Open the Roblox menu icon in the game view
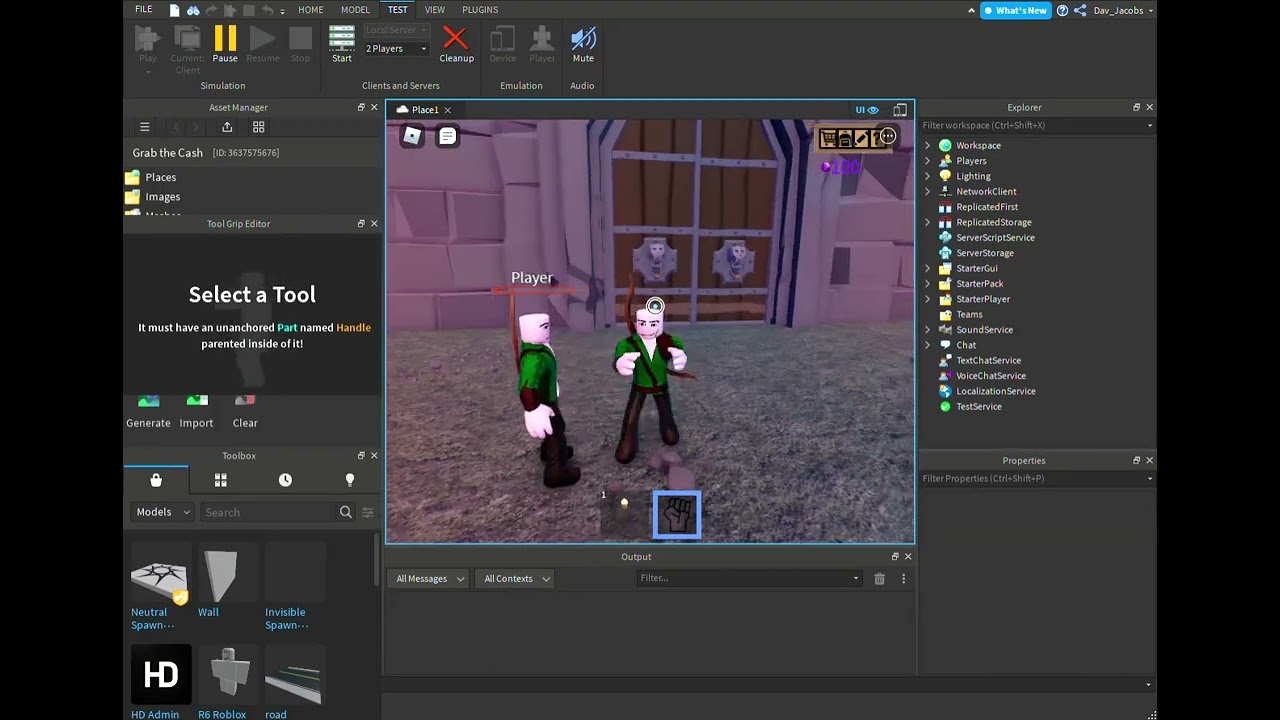The image size is (1280, 720). pyautogui.click(x=412, y=136)
